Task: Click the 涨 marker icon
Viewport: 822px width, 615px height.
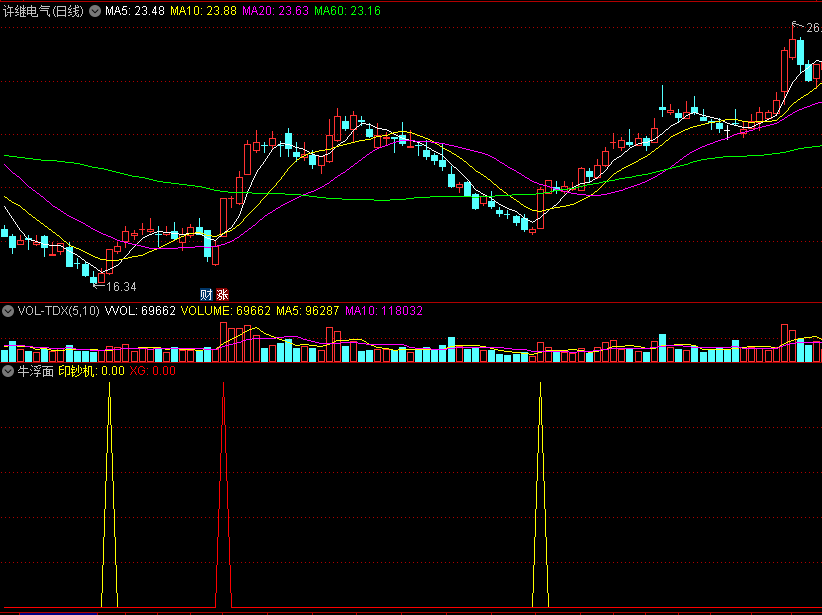Action: click(222, 294)
